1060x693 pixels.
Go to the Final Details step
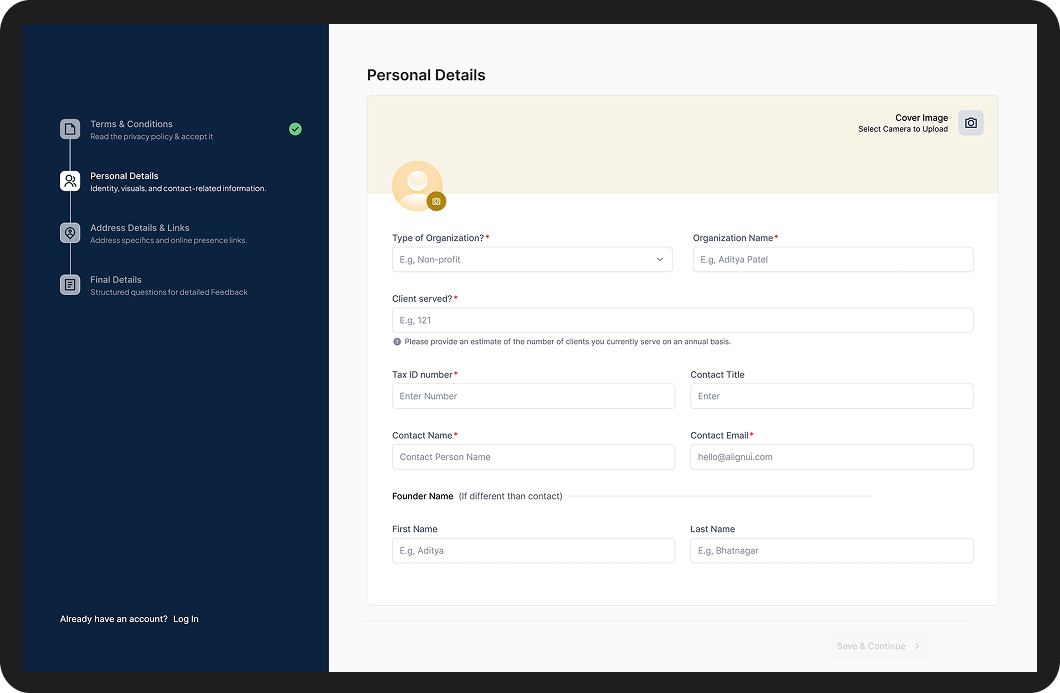click(153, 285)
